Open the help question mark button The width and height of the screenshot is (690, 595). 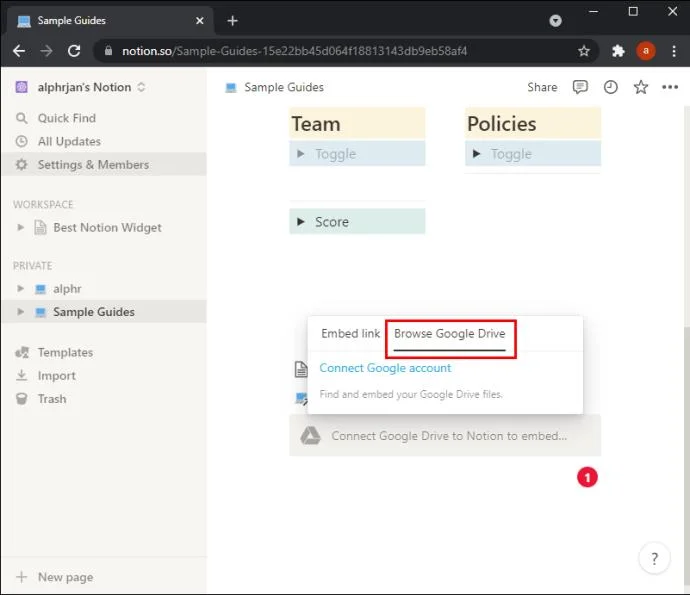point(654,558)
